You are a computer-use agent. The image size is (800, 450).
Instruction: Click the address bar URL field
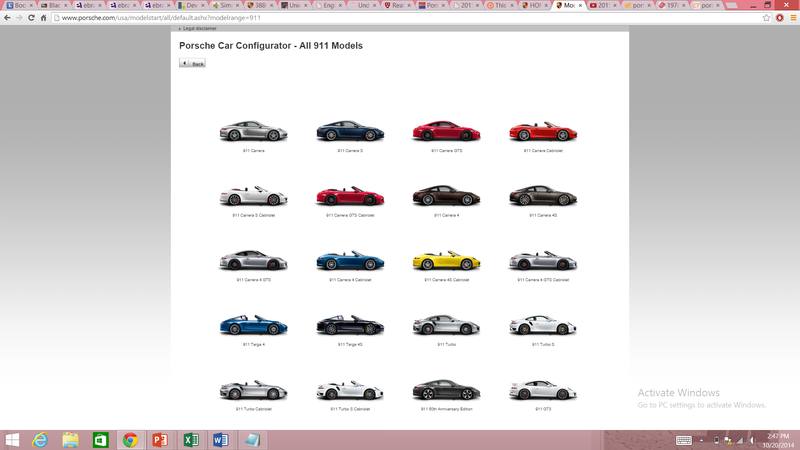[x=408, y=17]
